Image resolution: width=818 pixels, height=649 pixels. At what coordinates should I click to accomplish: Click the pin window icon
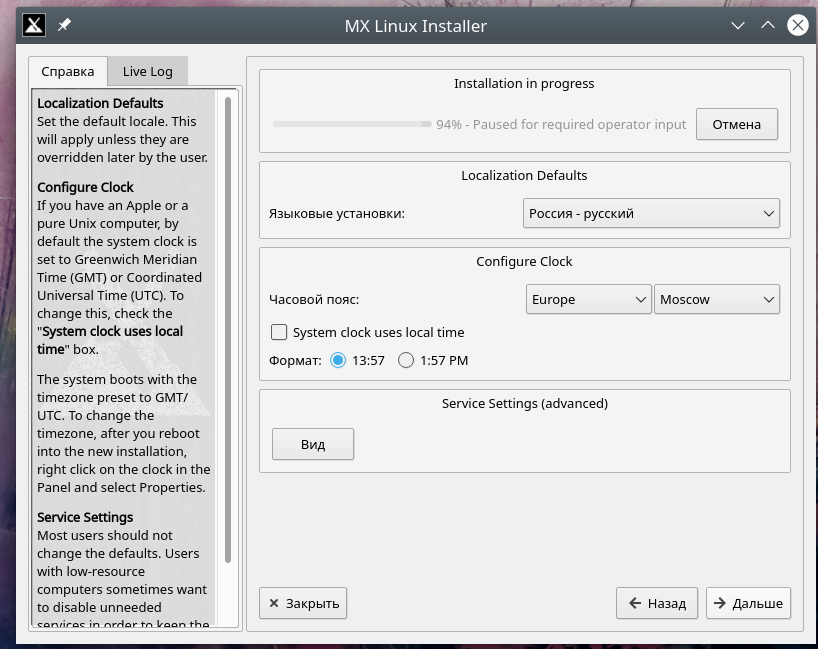(64, 26)
